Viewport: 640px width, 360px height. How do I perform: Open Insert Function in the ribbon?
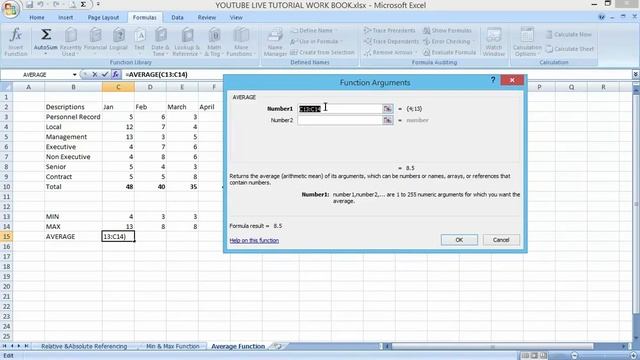click(x=16, y=42)
